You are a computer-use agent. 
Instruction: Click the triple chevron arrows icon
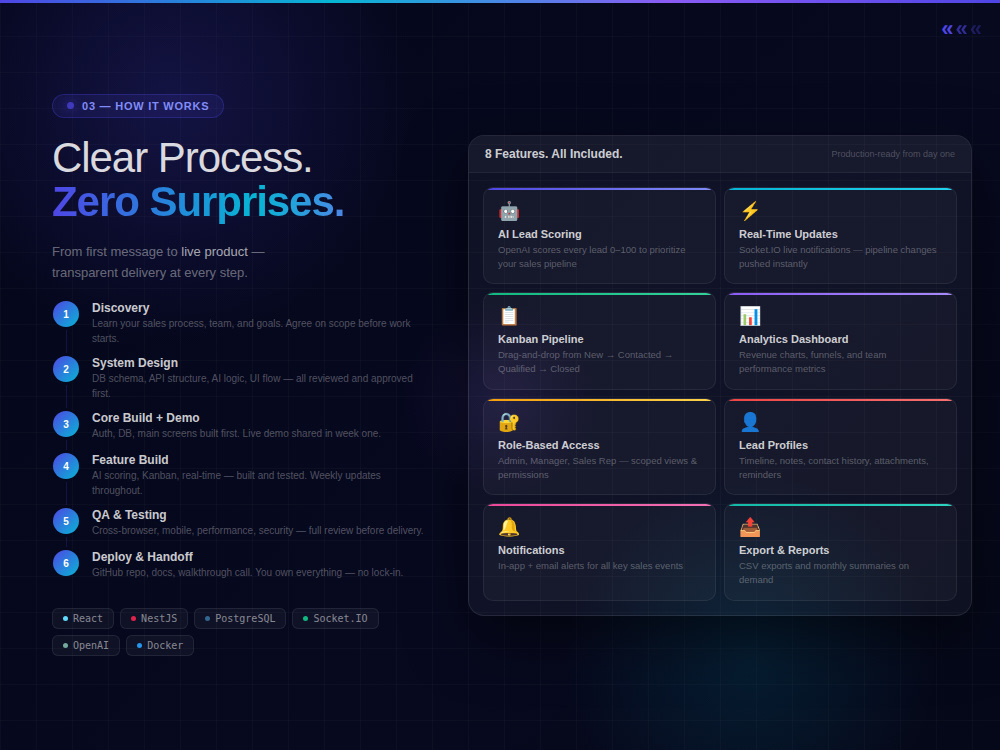(961, 29)
